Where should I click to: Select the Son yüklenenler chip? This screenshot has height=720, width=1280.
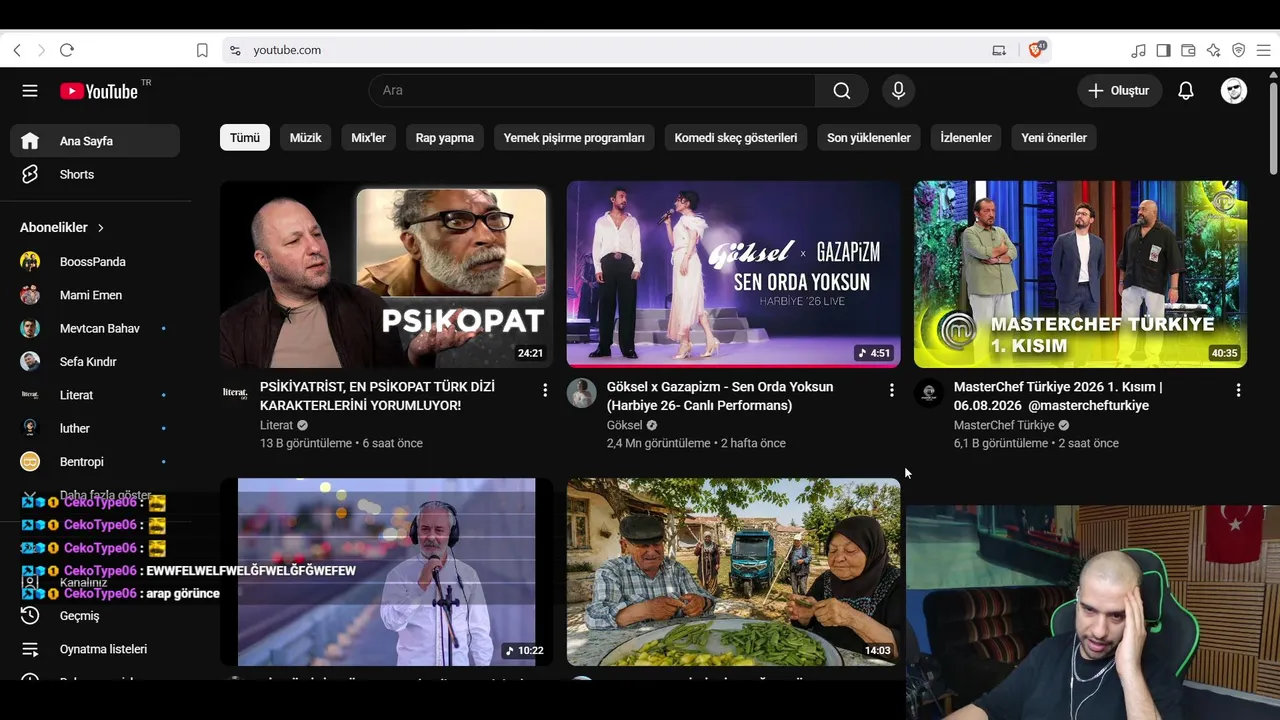(869, 138)
